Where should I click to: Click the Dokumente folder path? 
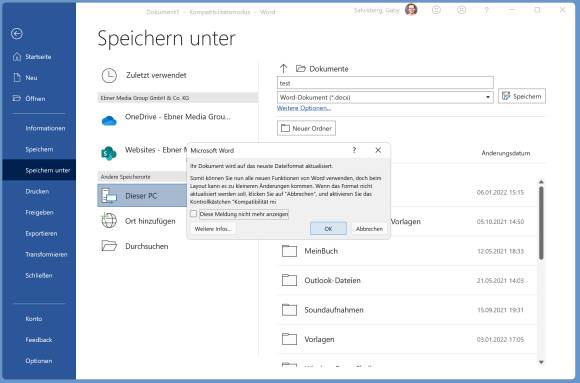point(322,69)
